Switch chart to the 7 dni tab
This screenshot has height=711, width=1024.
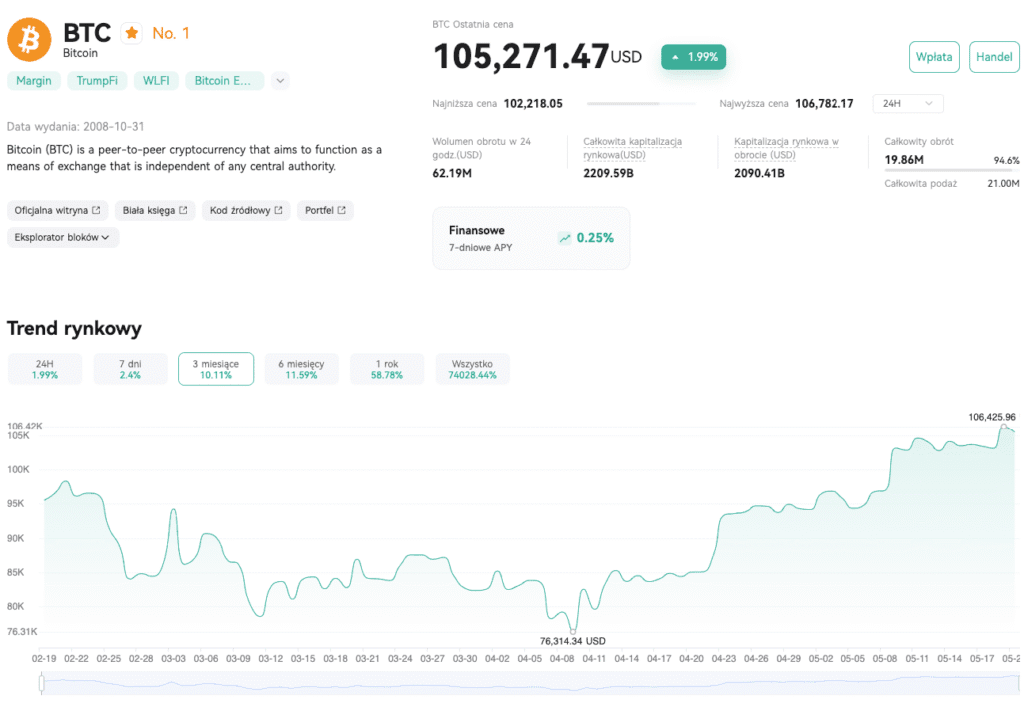click(x=131, y=370)
